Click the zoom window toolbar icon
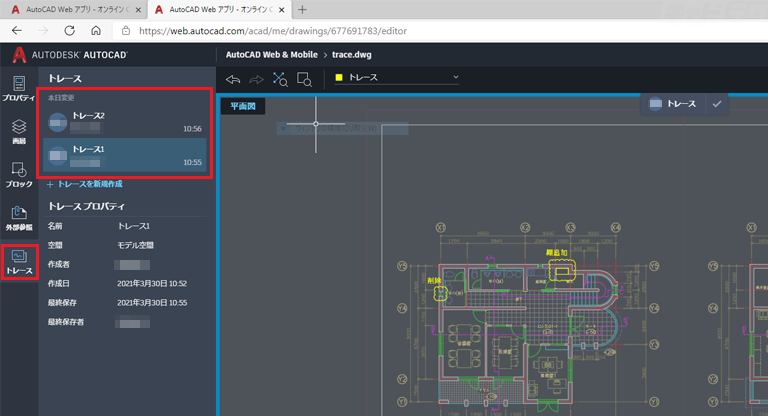 click(305, 78)
